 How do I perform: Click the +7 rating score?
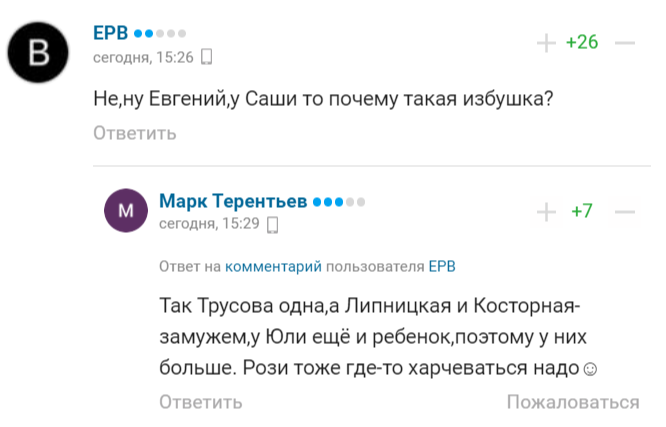point(581,211)
